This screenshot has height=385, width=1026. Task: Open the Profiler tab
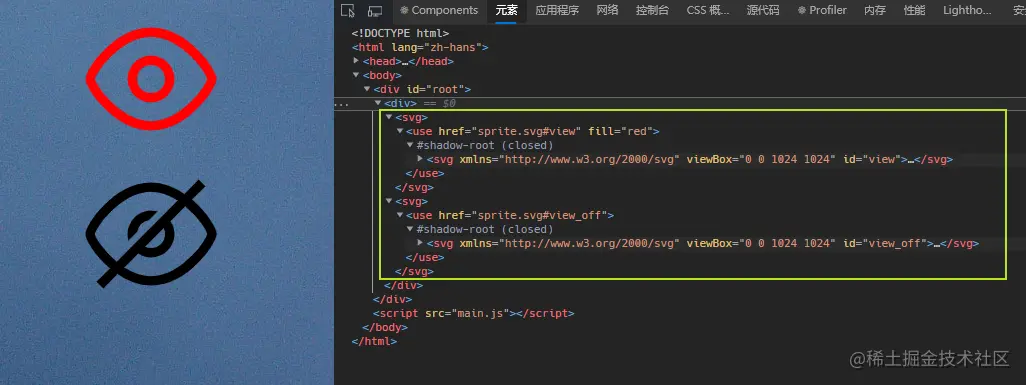pyautogui.click(x=822, y=10)
